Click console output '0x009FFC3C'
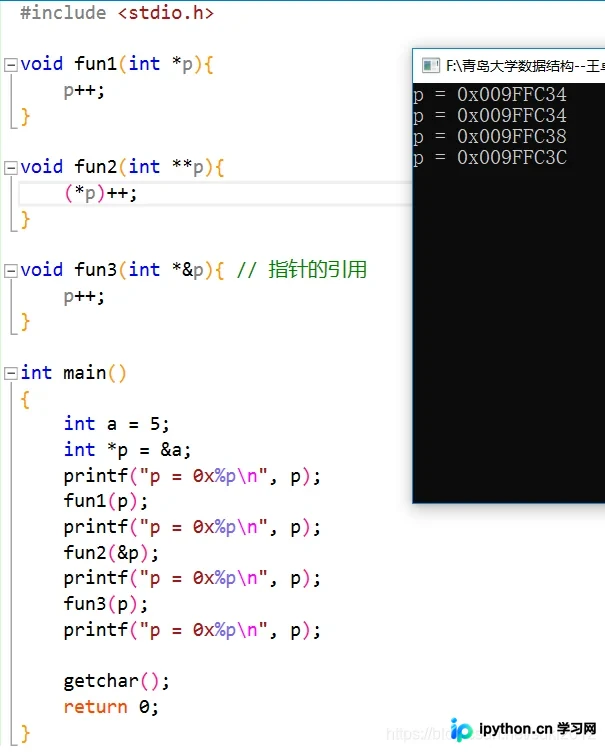The height and width of the screenshot is (752, 605). 512,157
